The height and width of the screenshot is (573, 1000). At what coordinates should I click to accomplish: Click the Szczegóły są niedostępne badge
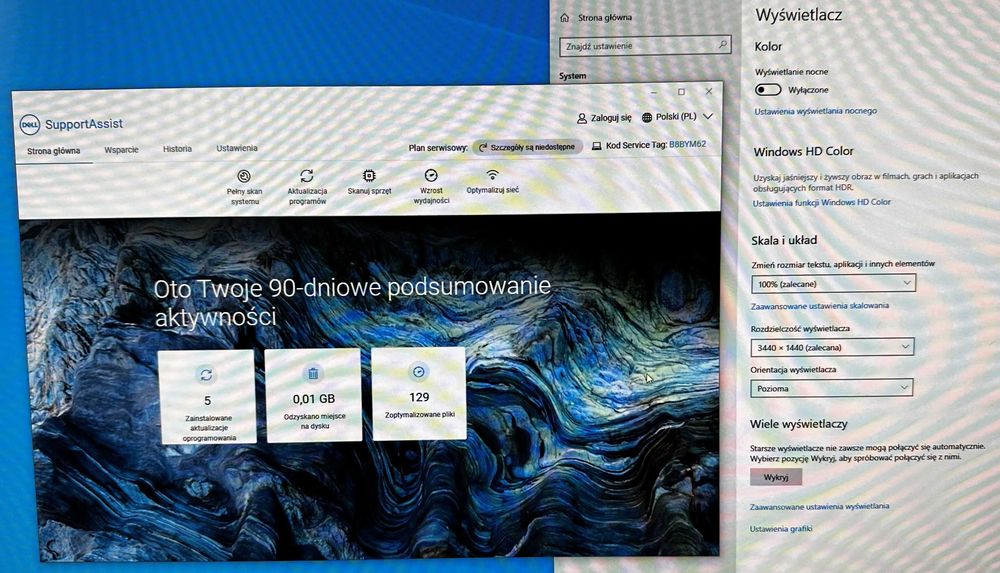(x=527, y=147)
